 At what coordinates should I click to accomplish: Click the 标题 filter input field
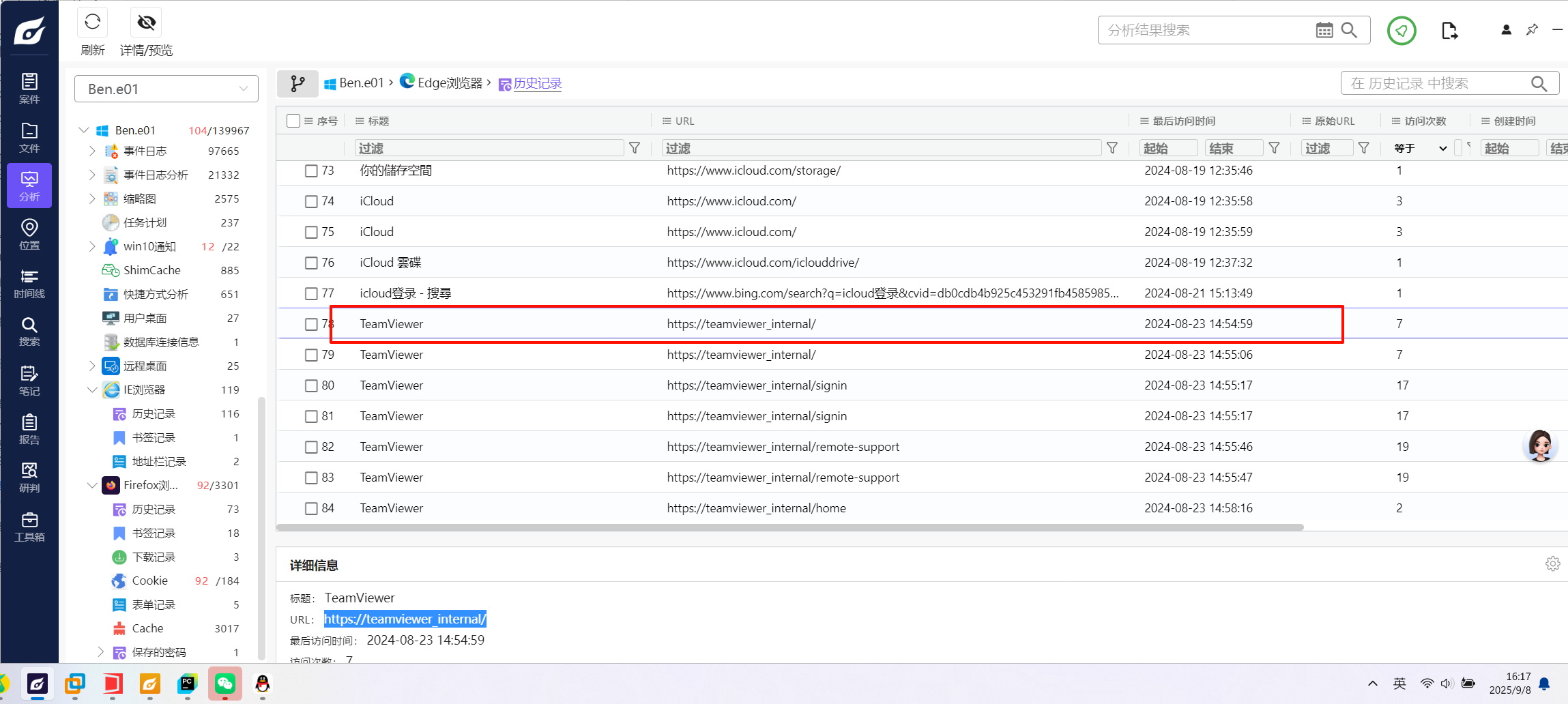(489, 148)
